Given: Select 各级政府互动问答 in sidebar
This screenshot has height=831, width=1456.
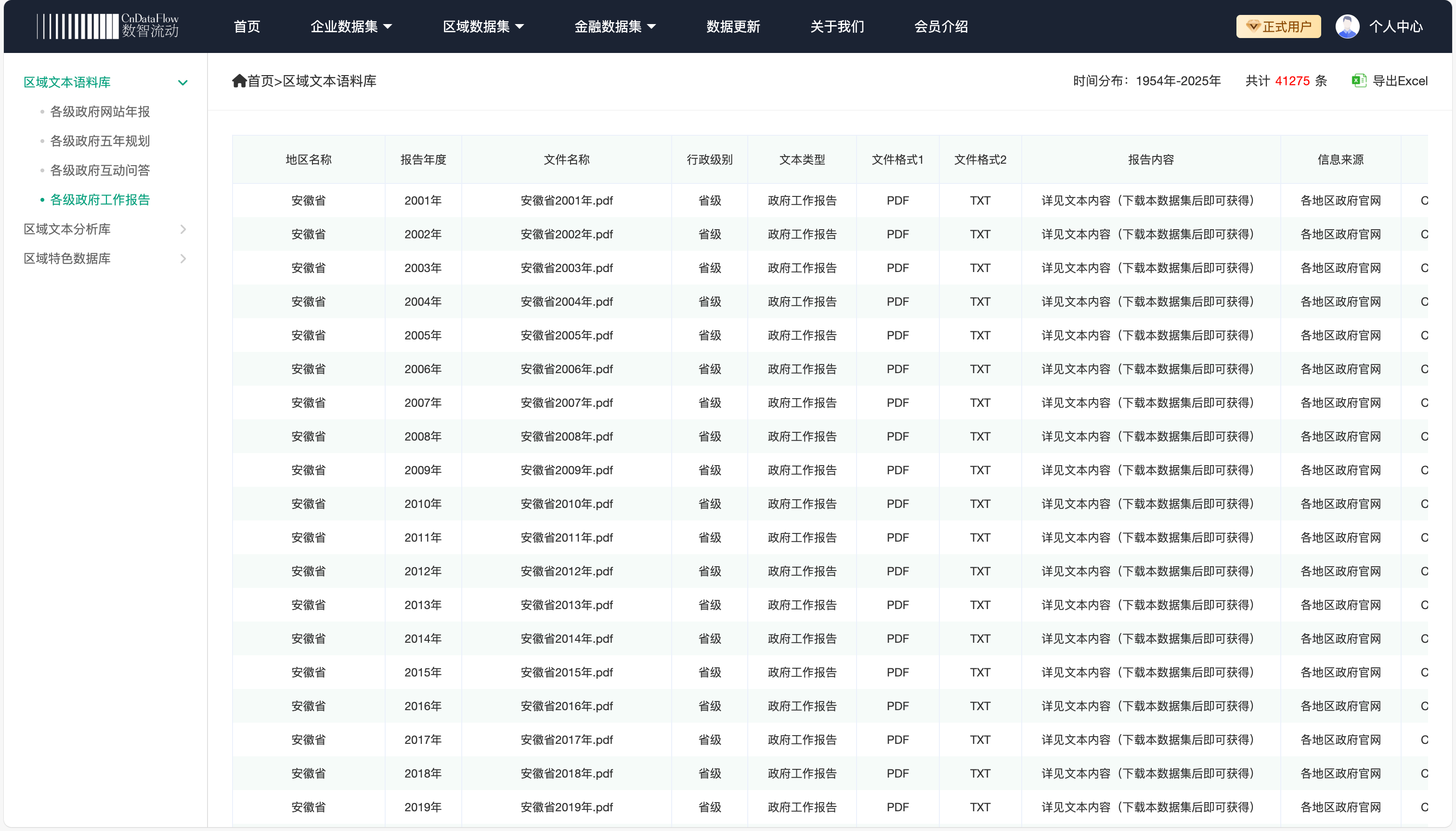Looking at the screenshot, I should pyautogui.click(x=100, y=170).
